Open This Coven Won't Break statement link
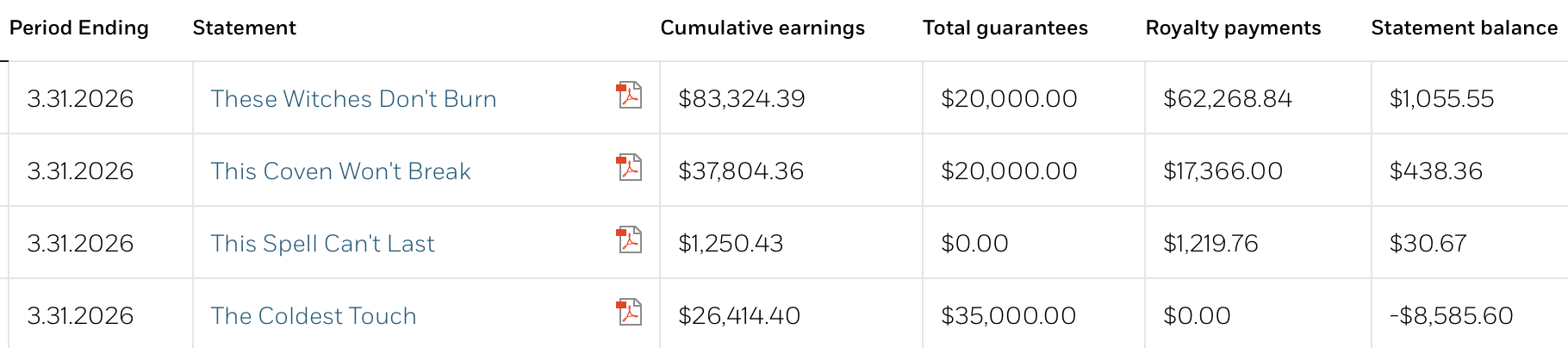This screenshot has height=348, width=1568. pyautogui.click(x=340, y=171)
